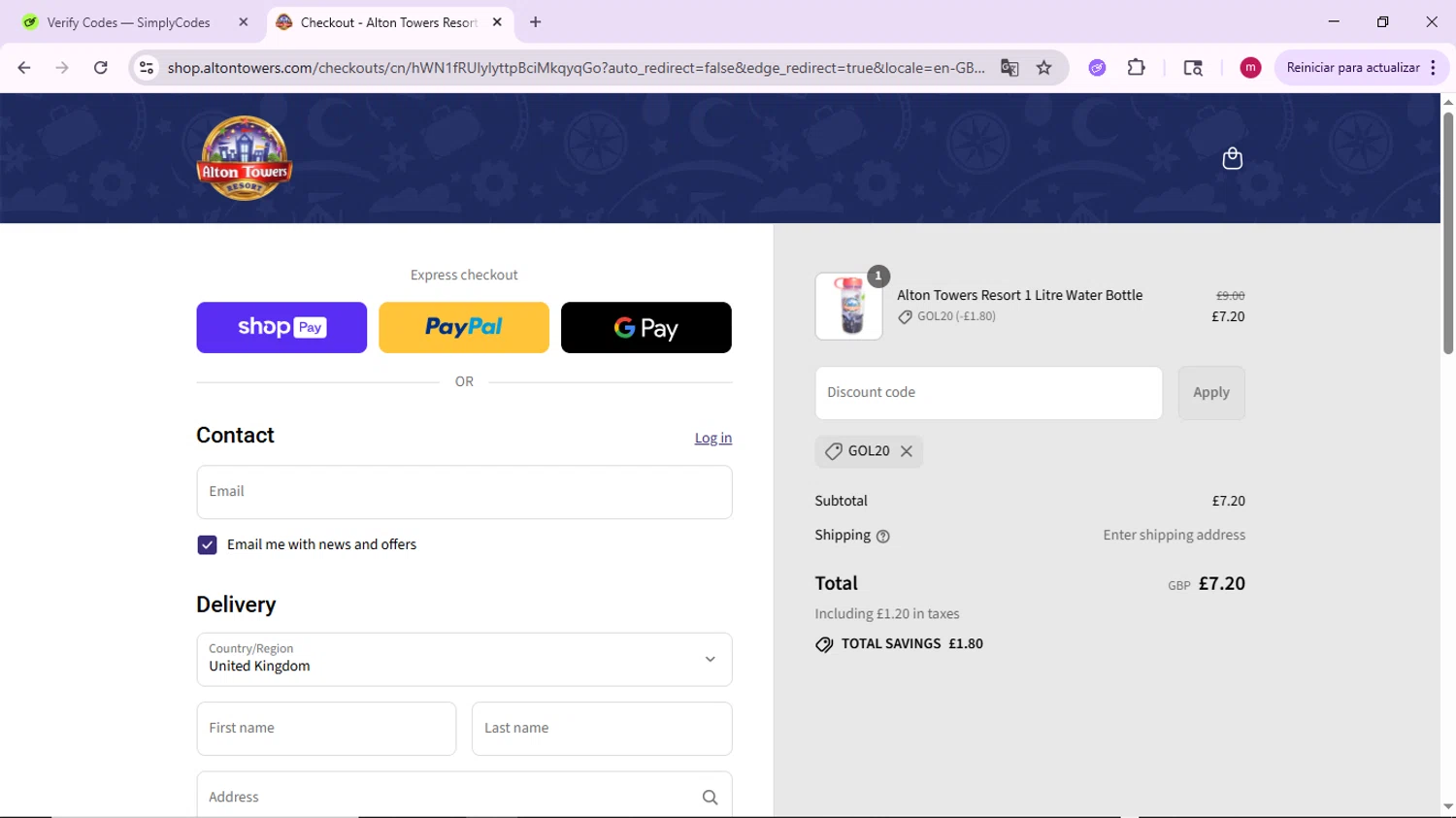The width and height of the screenshot is (1456, 818).
Task: Open the translate page icon
Action: (x=1009, y=67)
